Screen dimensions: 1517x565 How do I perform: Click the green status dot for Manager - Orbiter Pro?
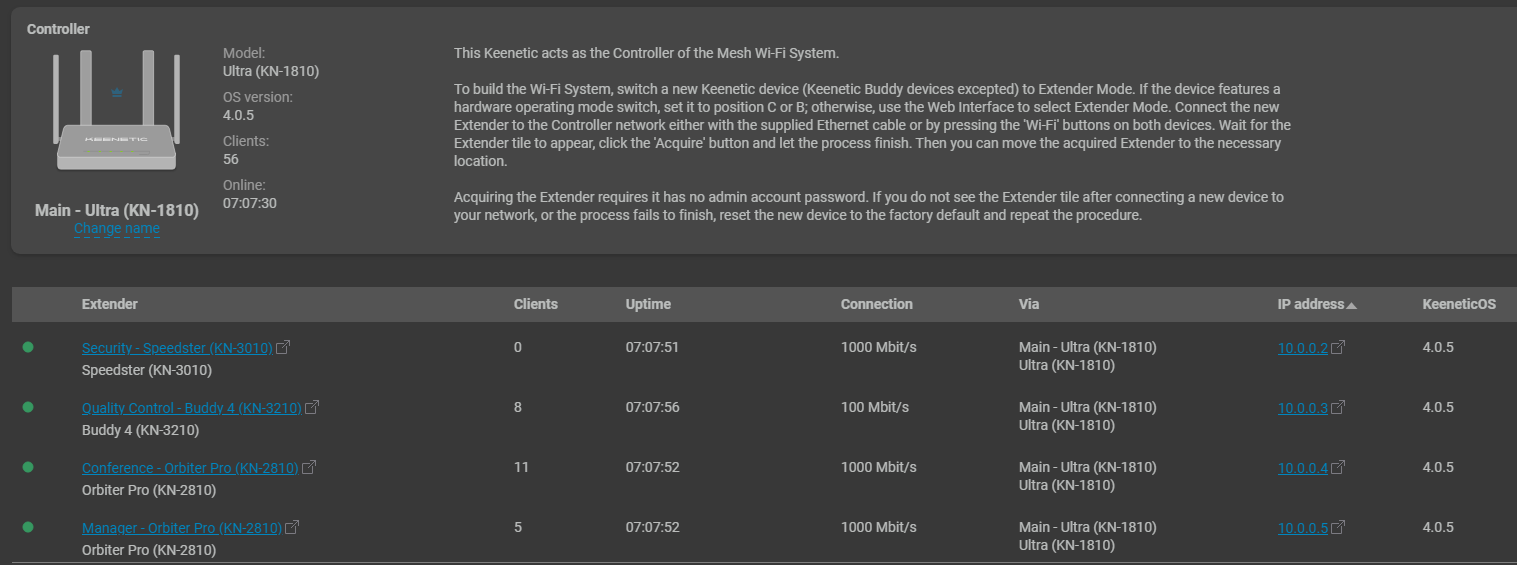pyautogui.click(x=28, y=527)
